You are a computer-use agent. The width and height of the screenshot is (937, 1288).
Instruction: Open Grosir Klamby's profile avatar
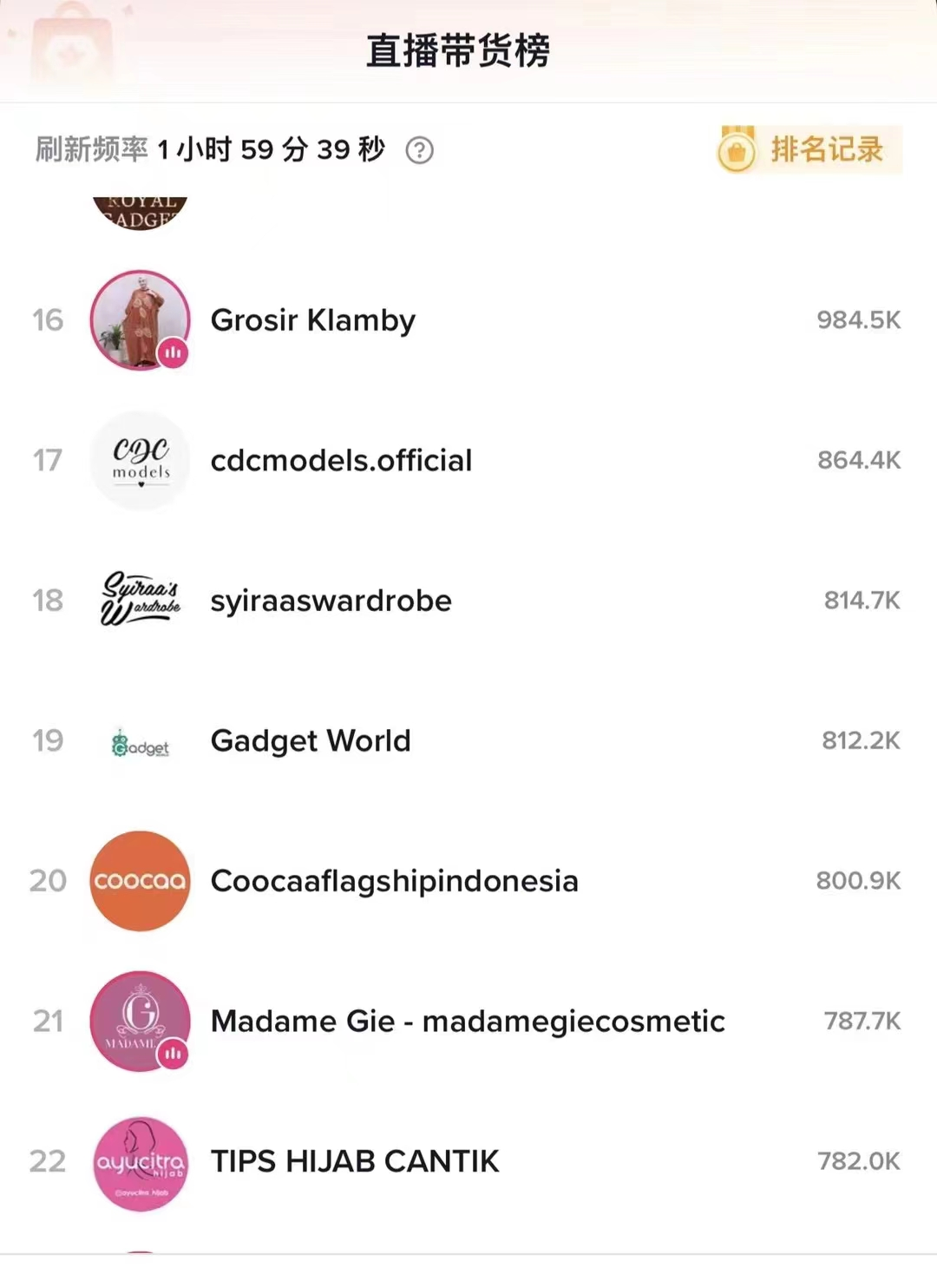click(139, 319)
